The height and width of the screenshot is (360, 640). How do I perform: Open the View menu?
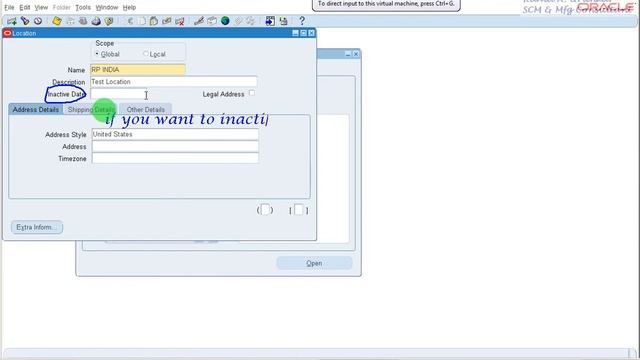(41, 7)
